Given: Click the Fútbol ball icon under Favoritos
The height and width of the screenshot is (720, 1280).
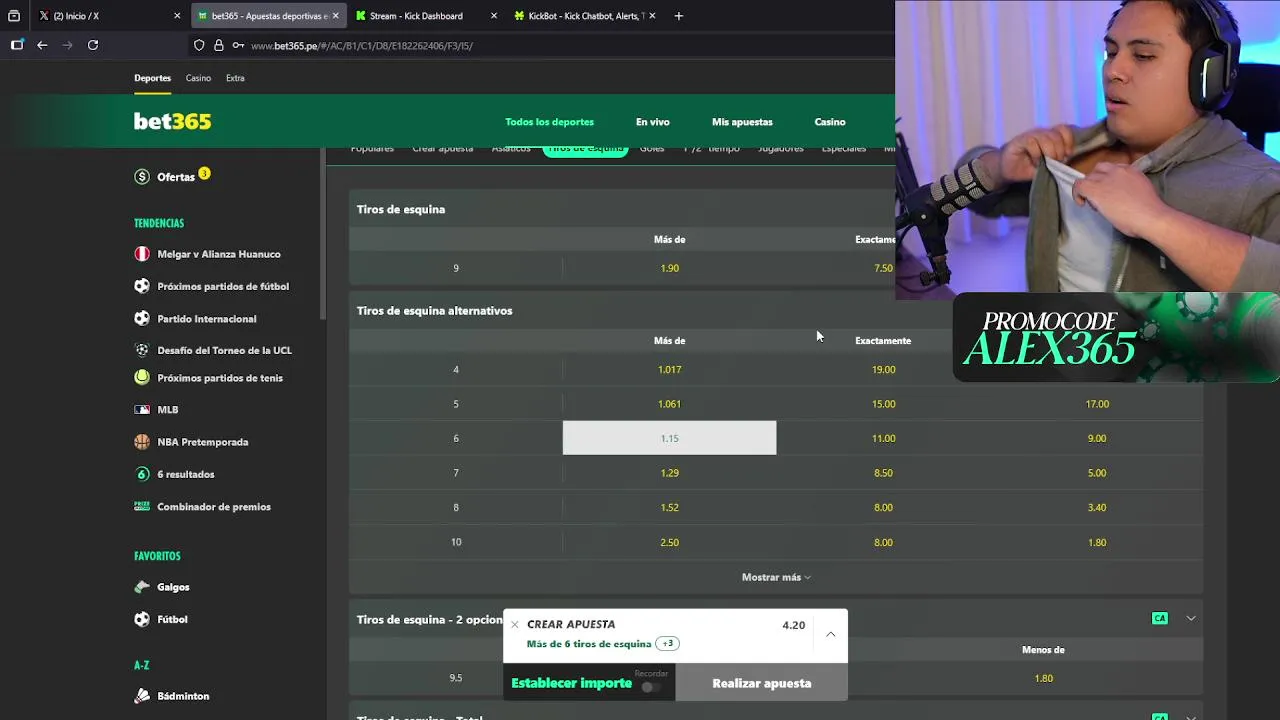Looking at the screenshot, I should [x=142, y=619].
